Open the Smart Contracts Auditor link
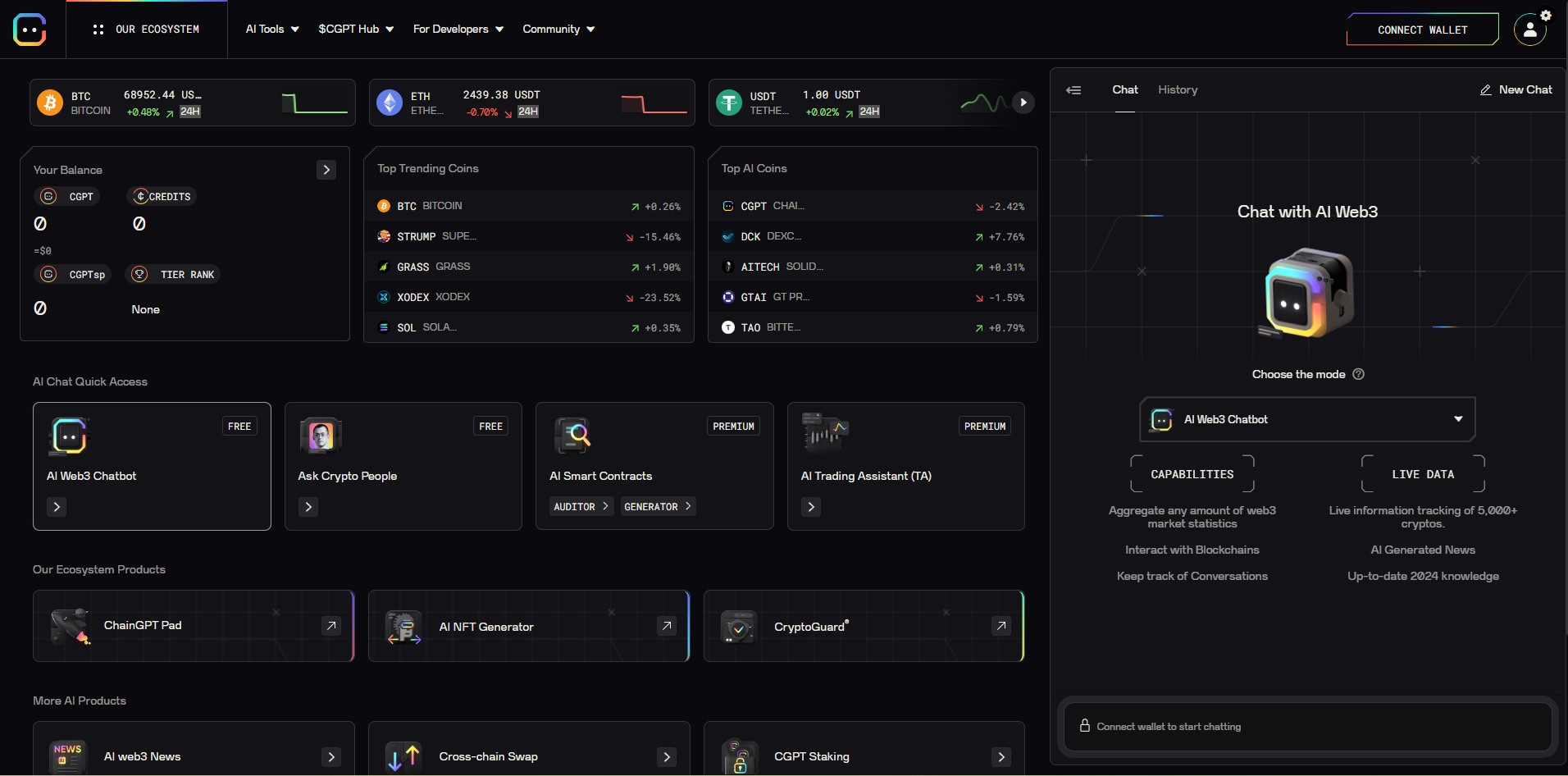This screenshot has width=1568, height=776. 581,507
